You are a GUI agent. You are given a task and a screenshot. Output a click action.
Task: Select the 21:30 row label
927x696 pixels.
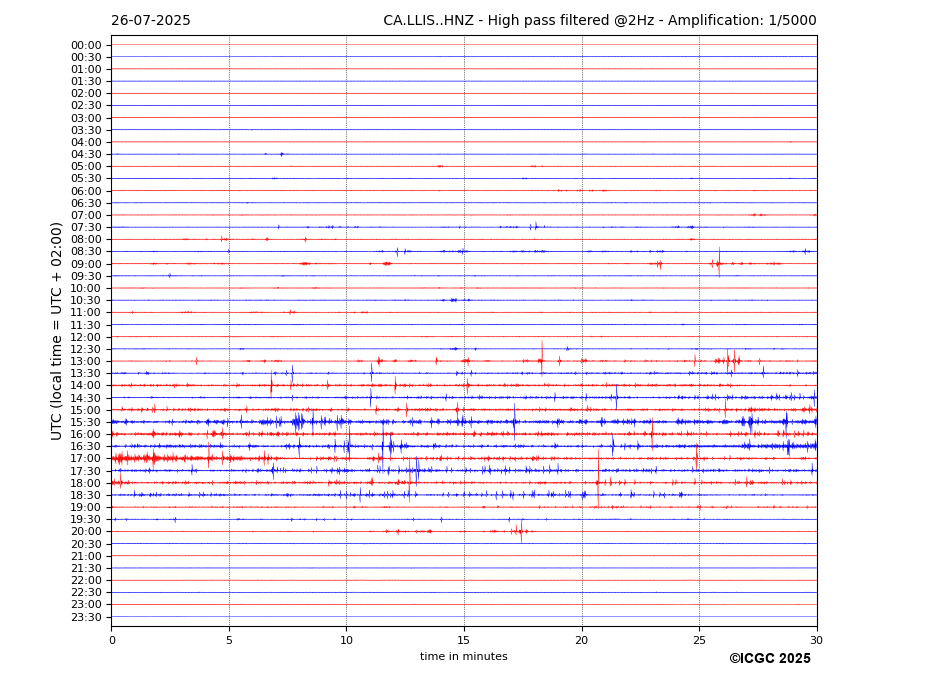coord(86,568)
